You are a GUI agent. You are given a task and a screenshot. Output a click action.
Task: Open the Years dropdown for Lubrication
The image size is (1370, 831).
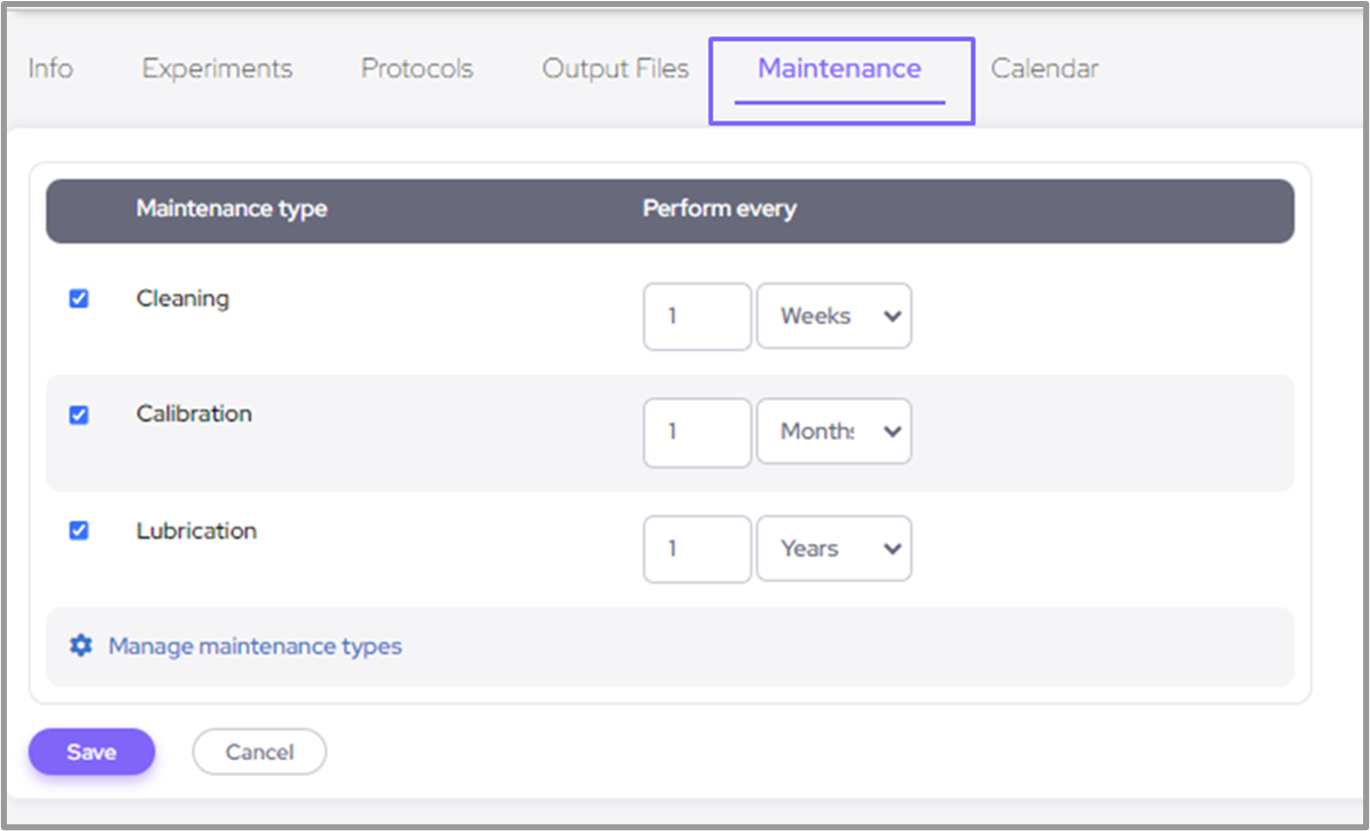[x=834, y=548]
